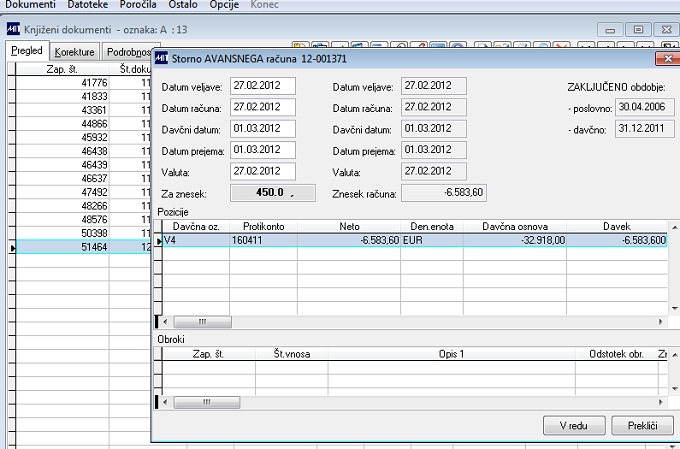The height and width of the screenshot is (449, 680).
Task: Click the down arrow of the Obroki vertical scrollbar
Action: point(674,389)
